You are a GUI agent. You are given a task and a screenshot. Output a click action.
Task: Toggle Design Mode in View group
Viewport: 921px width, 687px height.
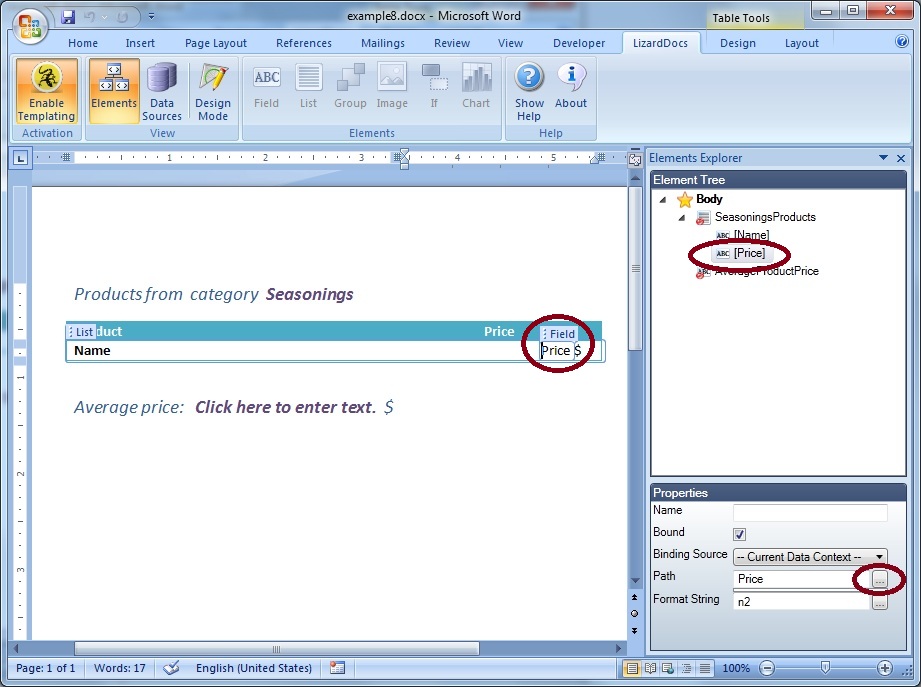coord(213,91)
